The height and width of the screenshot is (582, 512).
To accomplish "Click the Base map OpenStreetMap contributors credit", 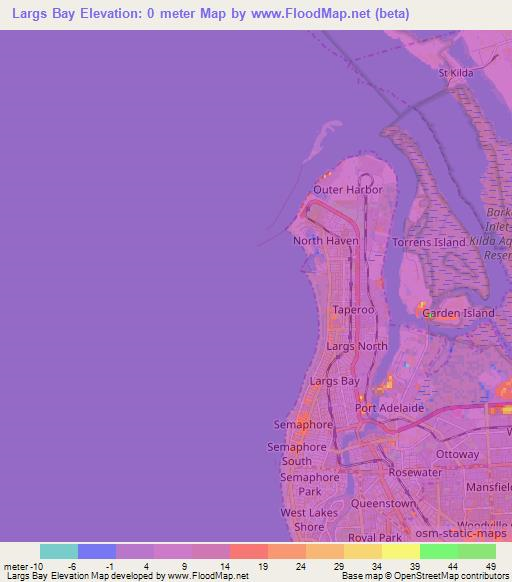I will [425, 576].
